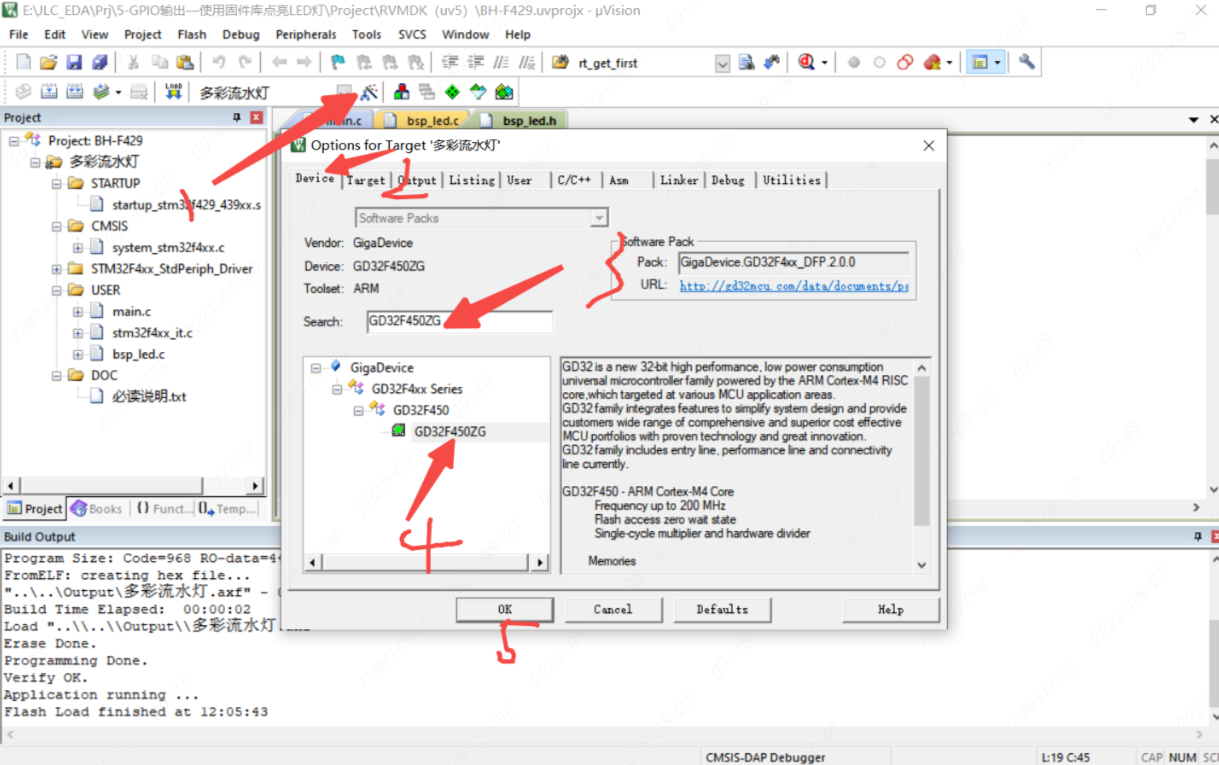Expand the STM32F4xx_StdPeriph_Driver folder
This screenshot has height=765, width=1219.
point(57,269)
